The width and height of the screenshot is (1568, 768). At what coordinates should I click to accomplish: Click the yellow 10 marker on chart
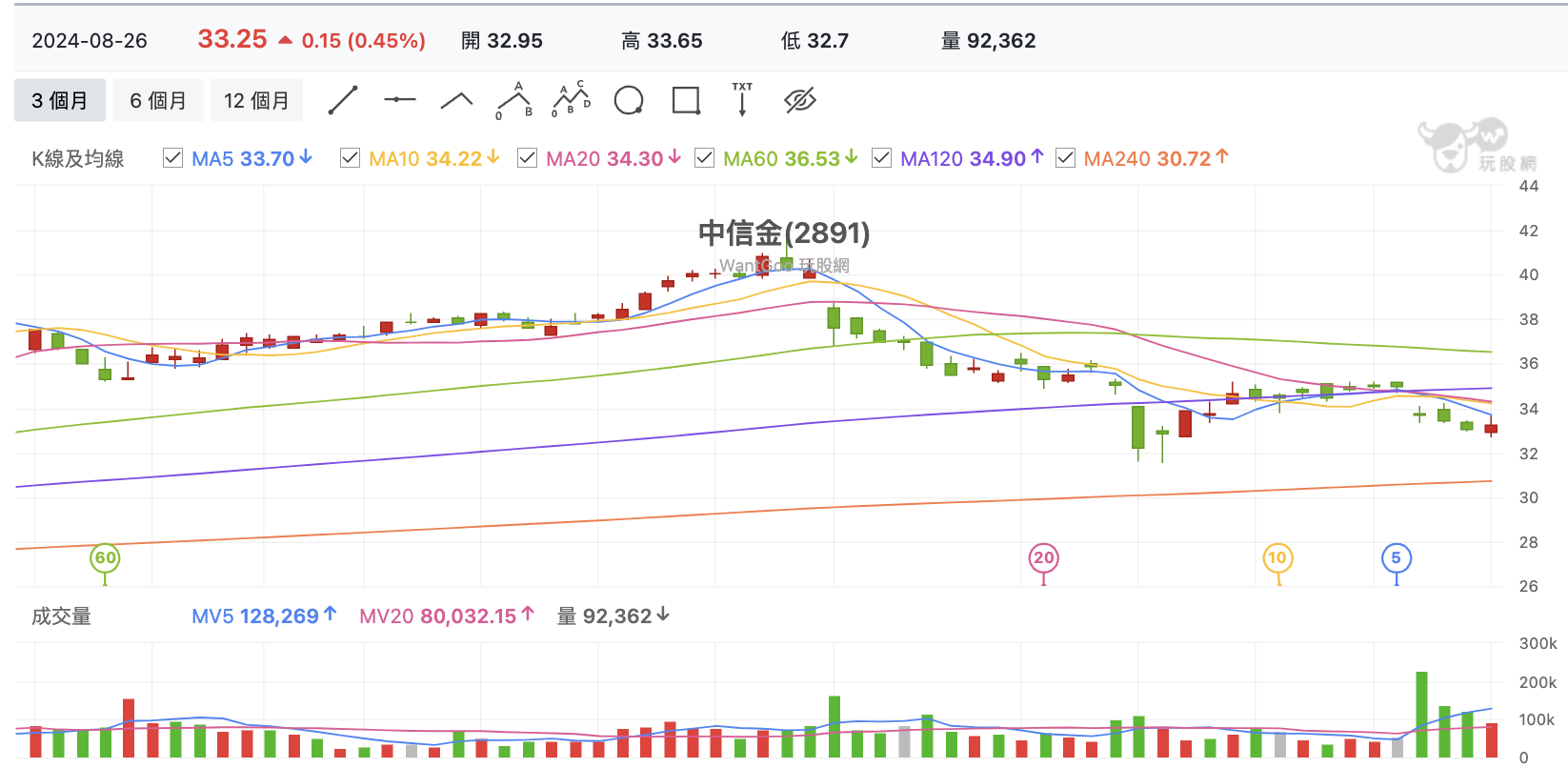click(1277, 558)
